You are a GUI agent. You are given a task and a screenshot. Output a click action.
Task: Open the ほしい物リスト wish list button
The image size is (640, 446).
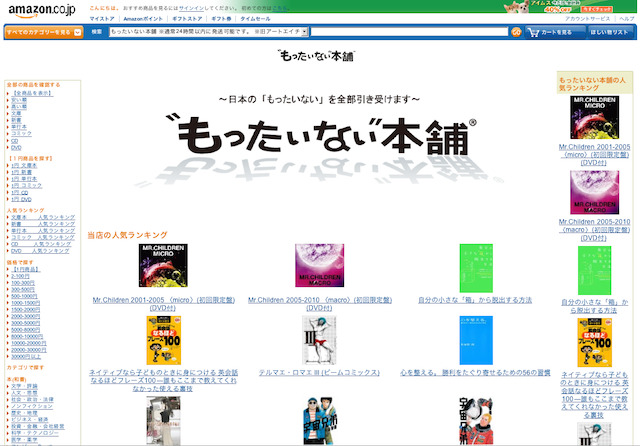(610, 32)
